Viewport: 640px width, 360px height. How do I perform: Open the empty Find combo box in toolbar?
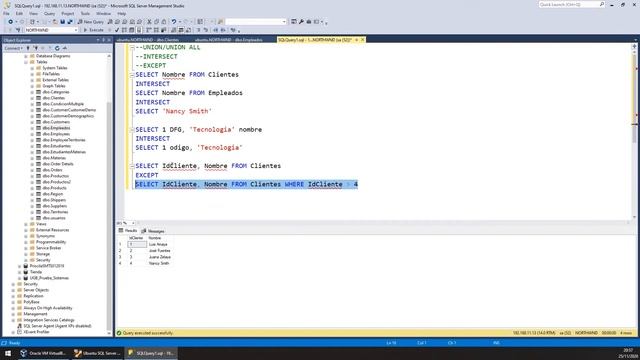(x=256, y=22)
